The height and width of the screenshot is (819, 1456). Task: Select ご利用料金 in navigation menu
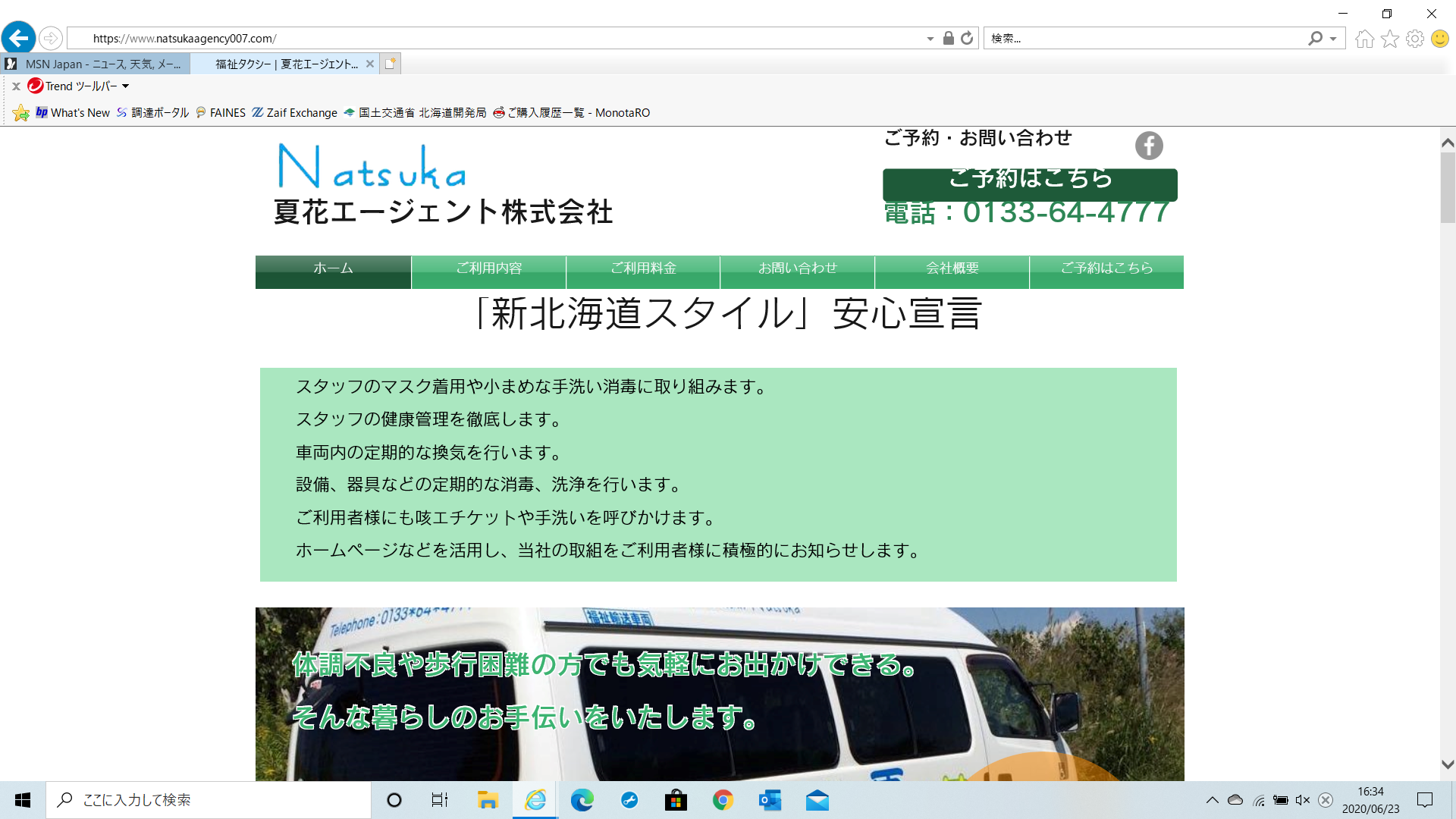point(643,271)
